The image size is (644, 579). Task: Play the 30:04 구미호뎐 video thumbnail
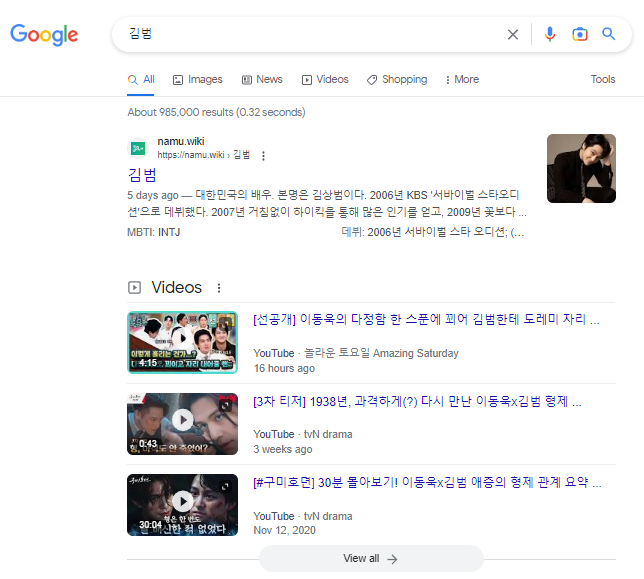182,505
